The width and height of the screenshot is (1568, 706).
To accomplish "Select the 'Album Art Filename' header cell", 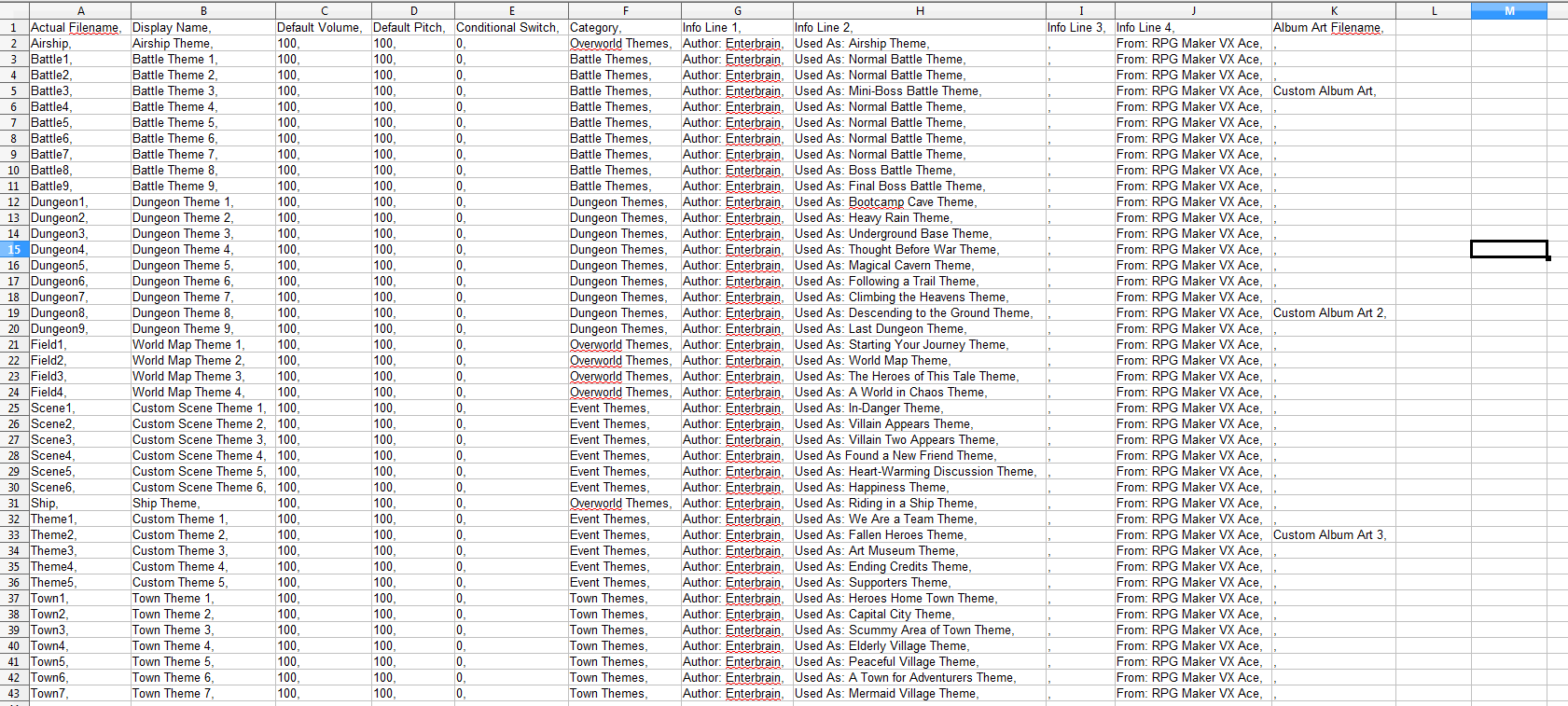I will 1328,27.
